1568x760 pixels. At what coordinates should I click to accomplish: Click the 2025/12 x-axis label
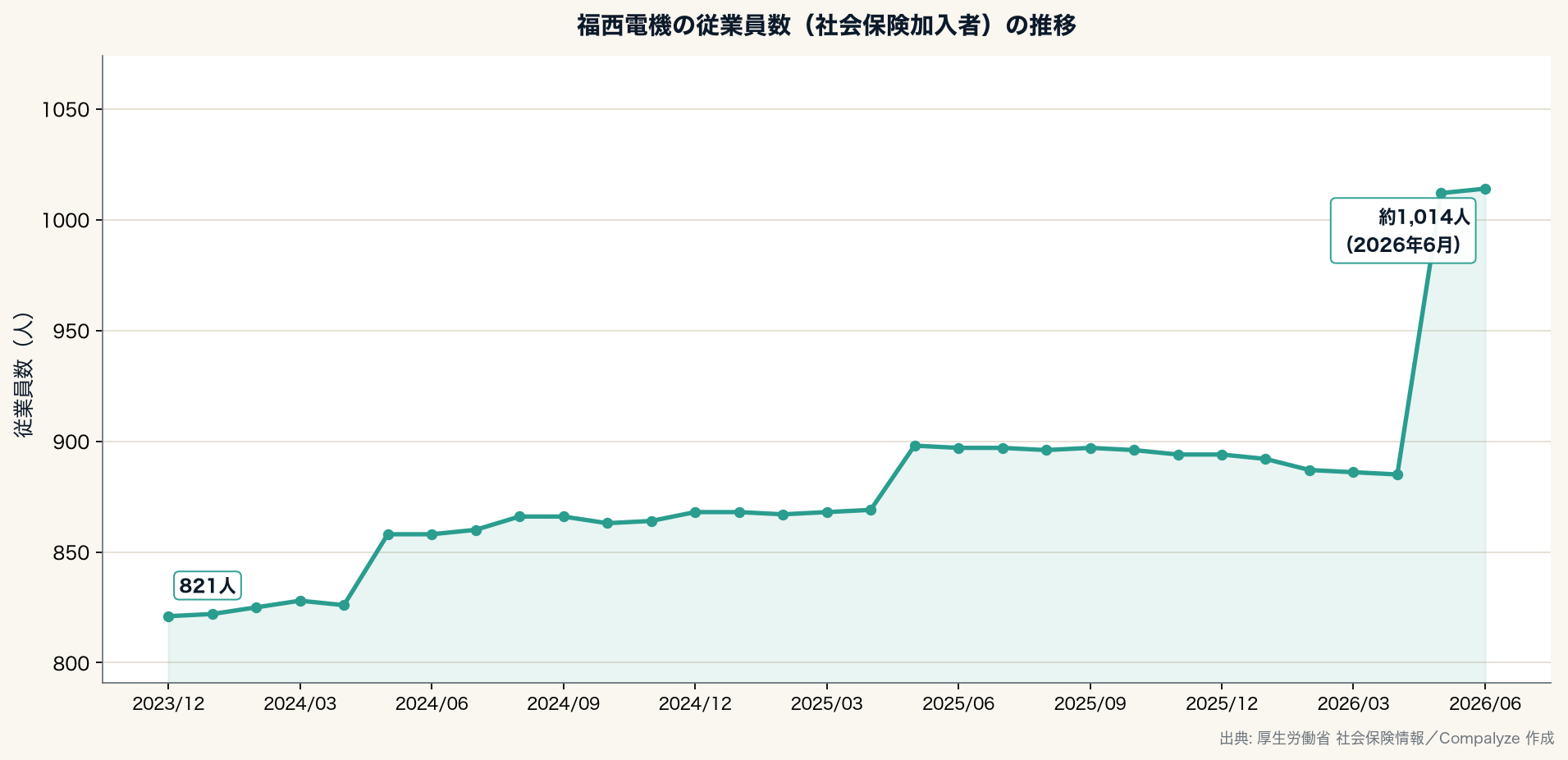(x=1222, y=703)
